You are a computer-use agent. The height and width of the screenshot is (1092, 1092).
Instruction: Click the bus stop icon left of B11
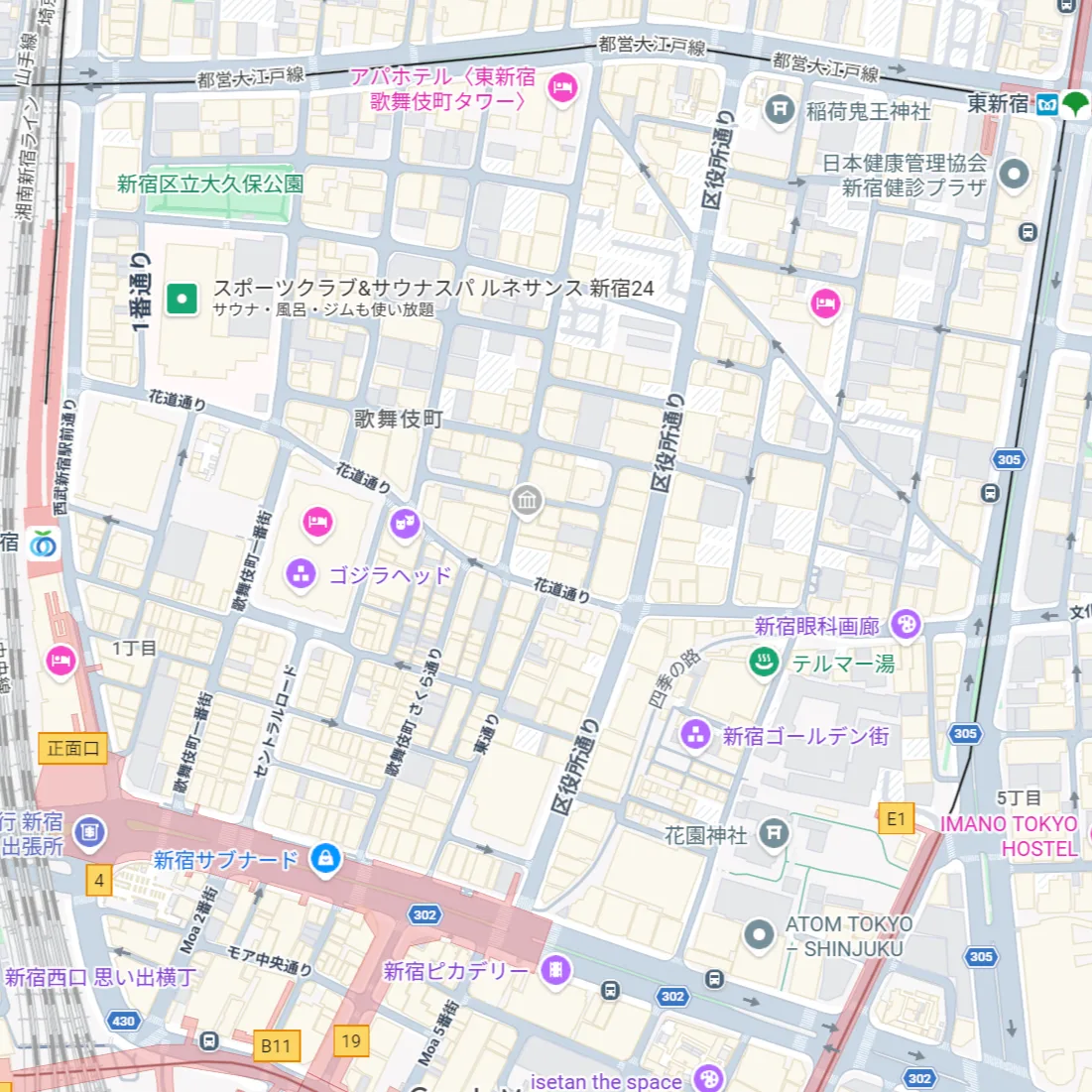209,1041
